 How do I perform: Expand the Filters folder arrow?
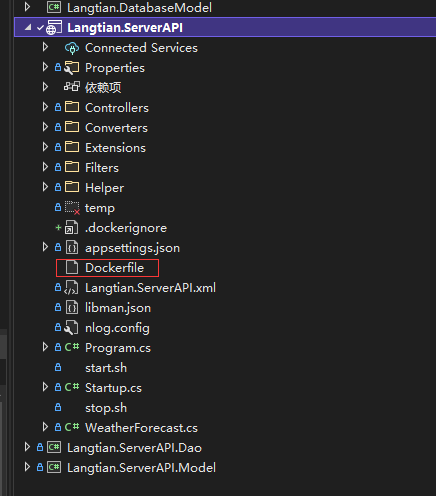pyautogui.click(x=45, y=167)
